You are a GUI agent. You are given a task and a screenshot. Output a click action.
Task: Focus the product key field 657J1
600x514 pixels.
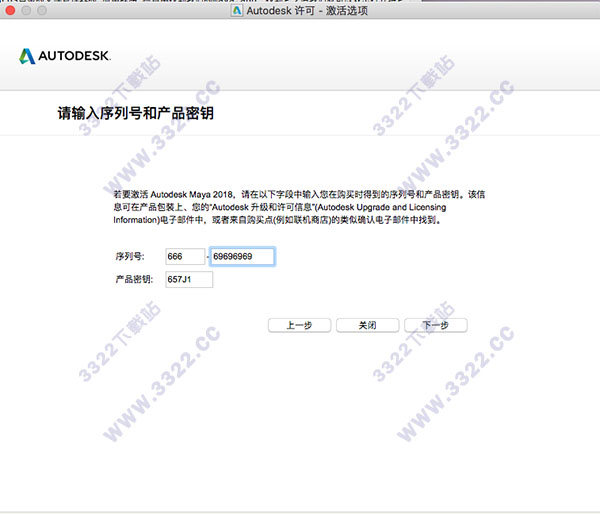189,279
